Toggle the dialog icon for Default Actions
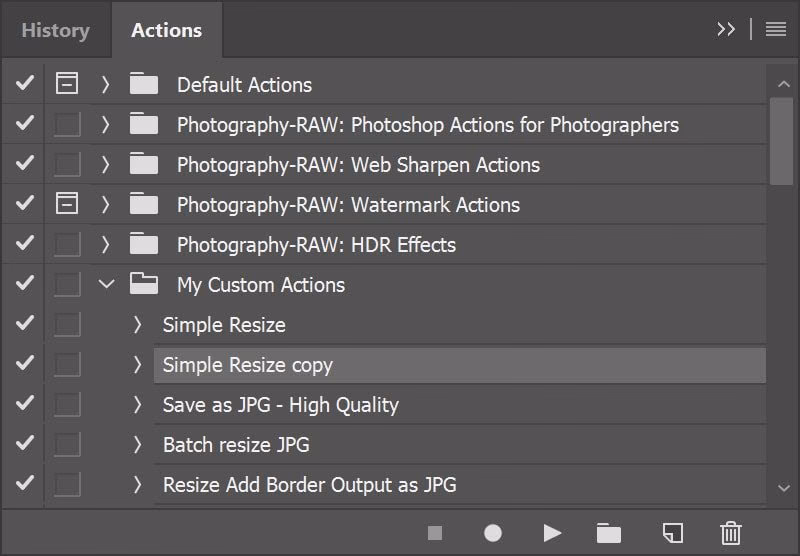Screen dimensions: 800x556 pos(67,83)
